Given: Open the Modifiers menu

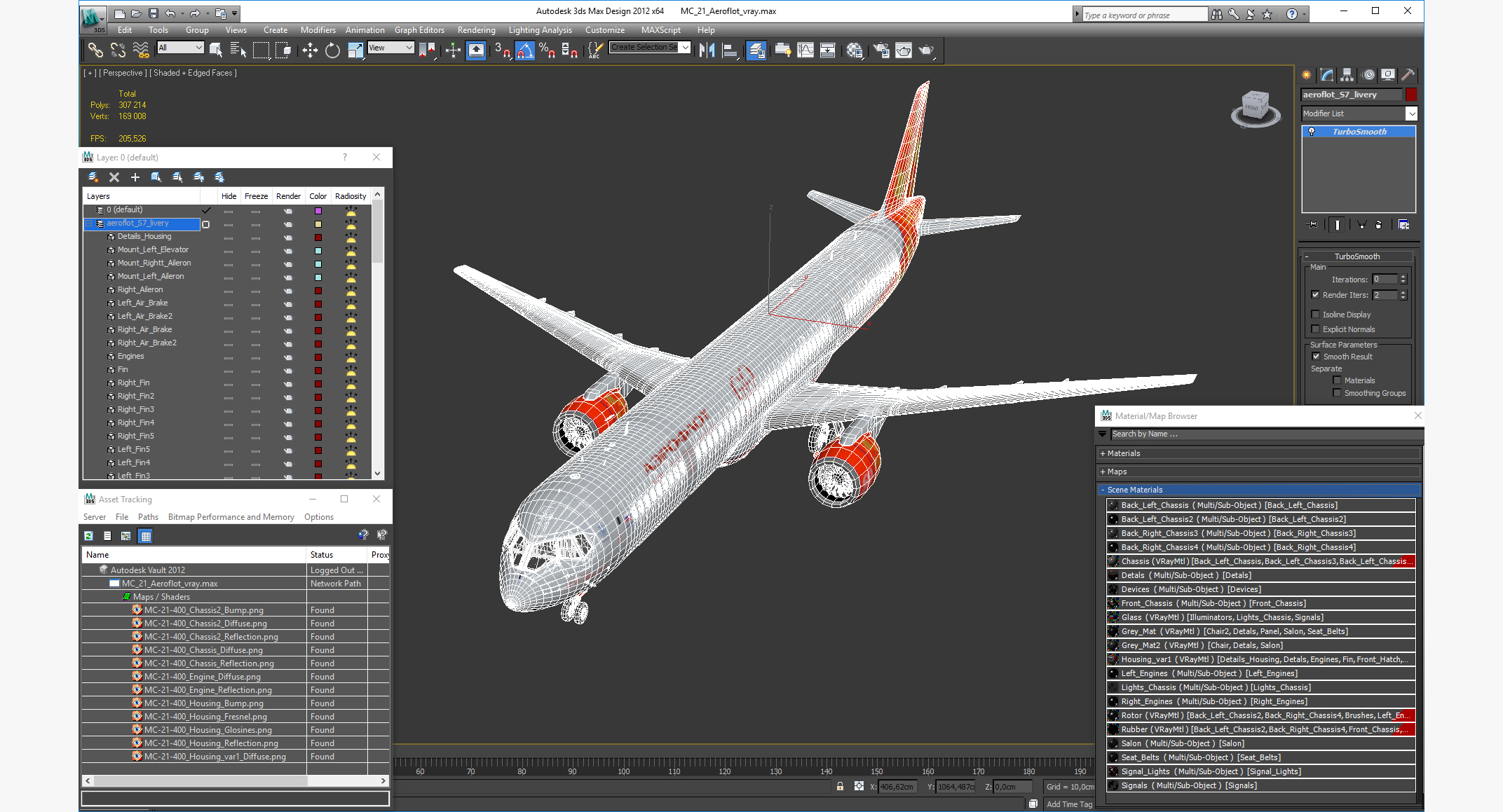Looking at the screenshot, I should coord(318,30).
